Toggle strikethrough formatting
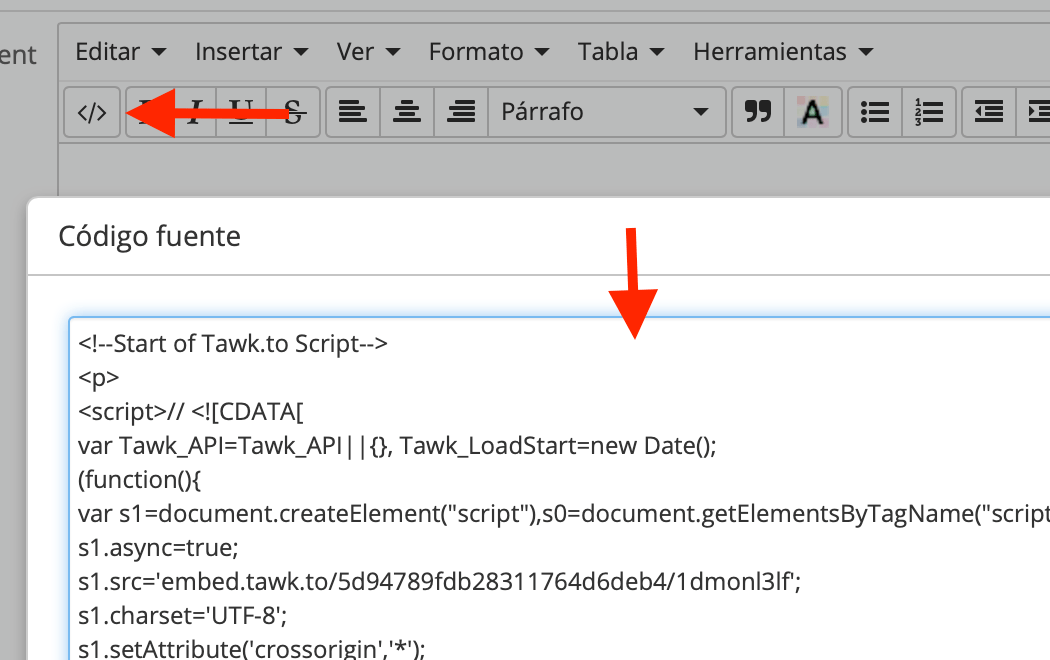 click(293, 112)
